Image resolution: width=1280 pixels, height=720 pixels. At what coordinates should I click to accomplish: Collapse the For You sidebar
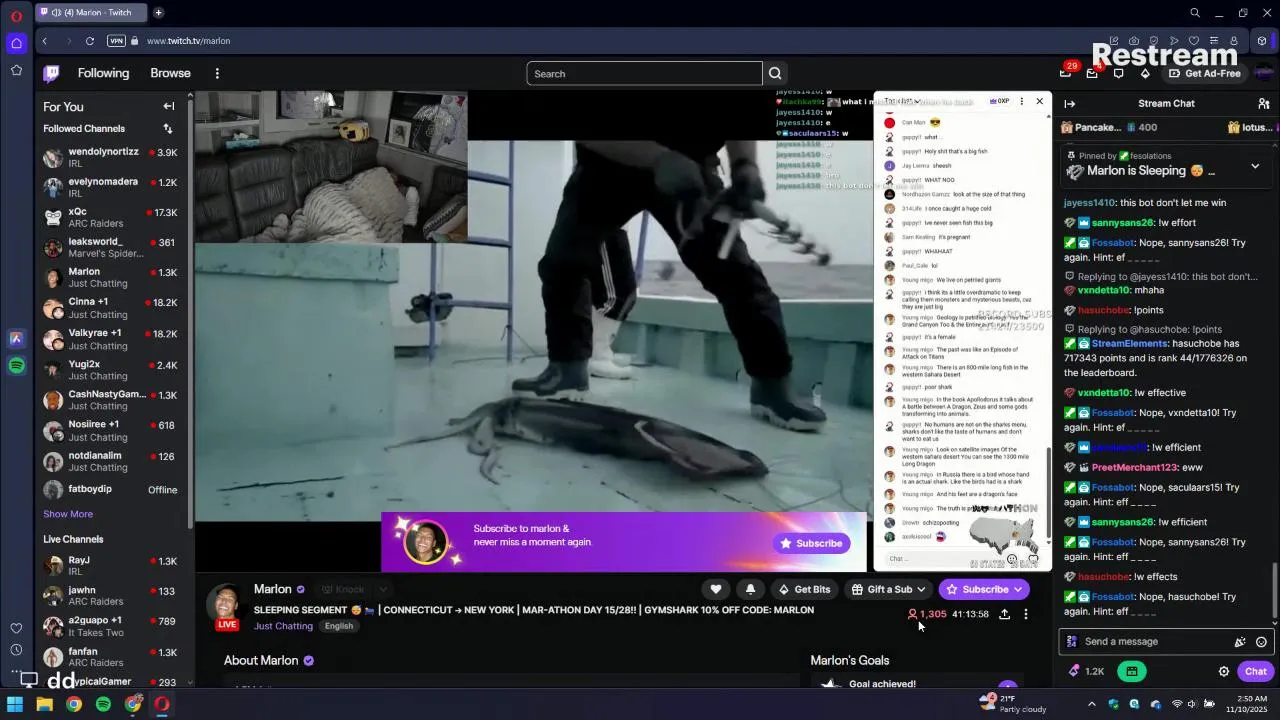coord(168,106)
